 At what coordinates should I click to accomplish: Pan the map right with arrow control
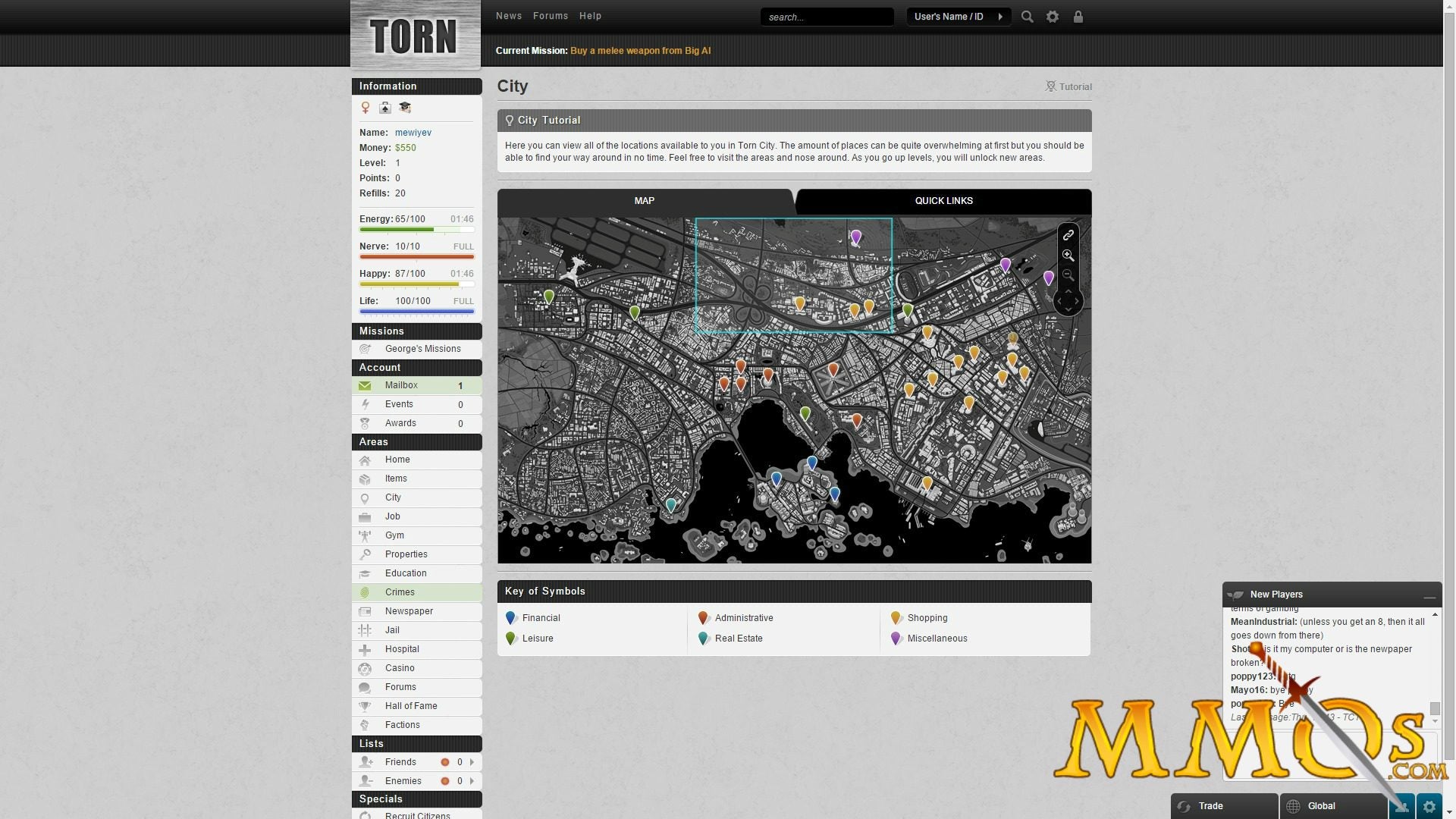pos(1077,301)
